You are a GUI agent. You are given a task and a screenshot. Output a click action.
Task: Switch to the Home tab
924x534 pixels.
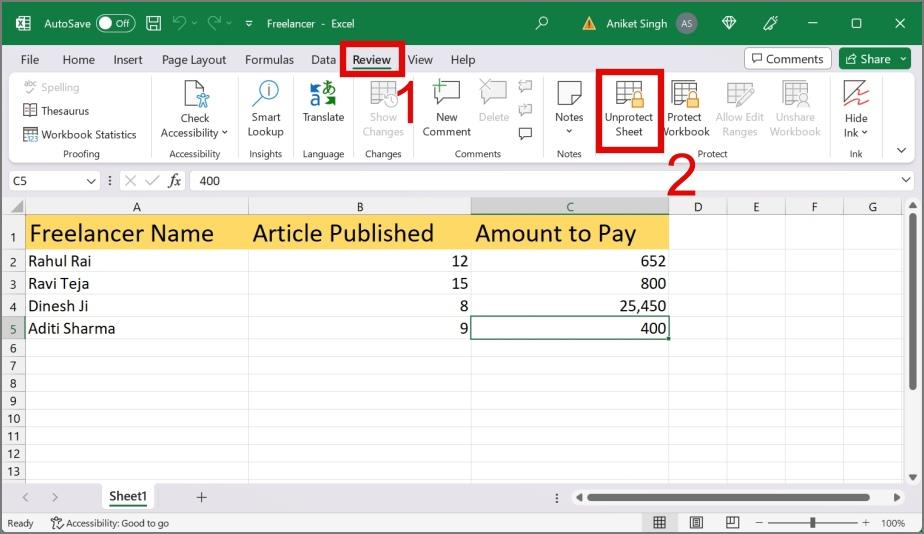[x=78, y=60]
